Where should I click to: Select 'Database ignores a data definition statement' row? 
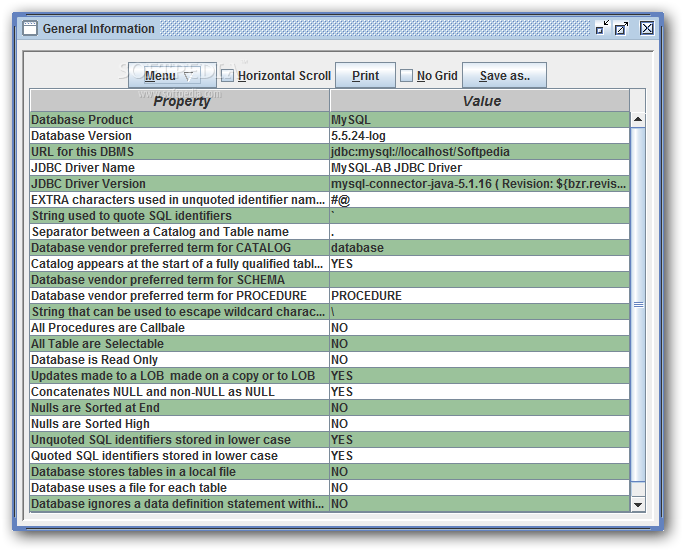[330, 503]
